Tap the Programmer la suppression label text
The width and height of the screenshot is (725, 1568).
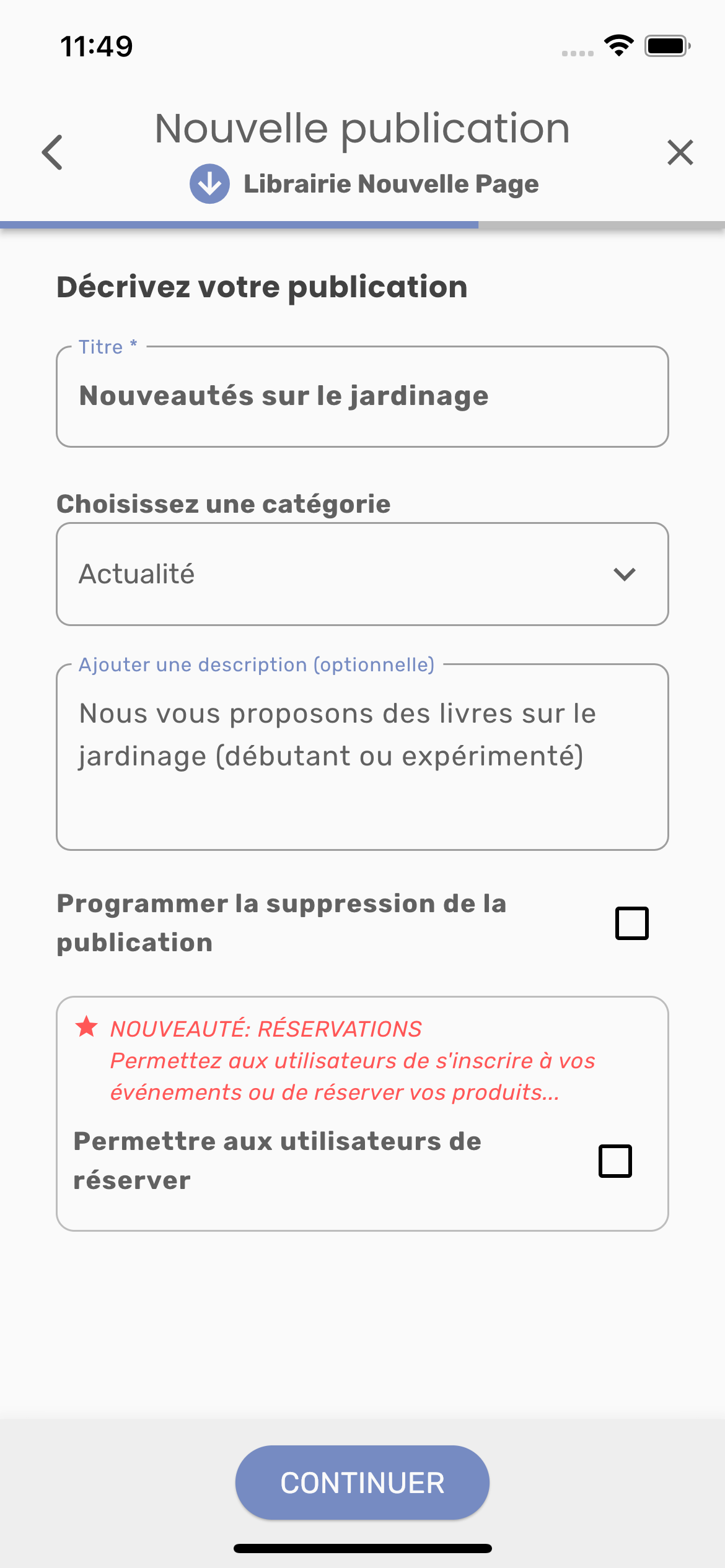point(281,923)
